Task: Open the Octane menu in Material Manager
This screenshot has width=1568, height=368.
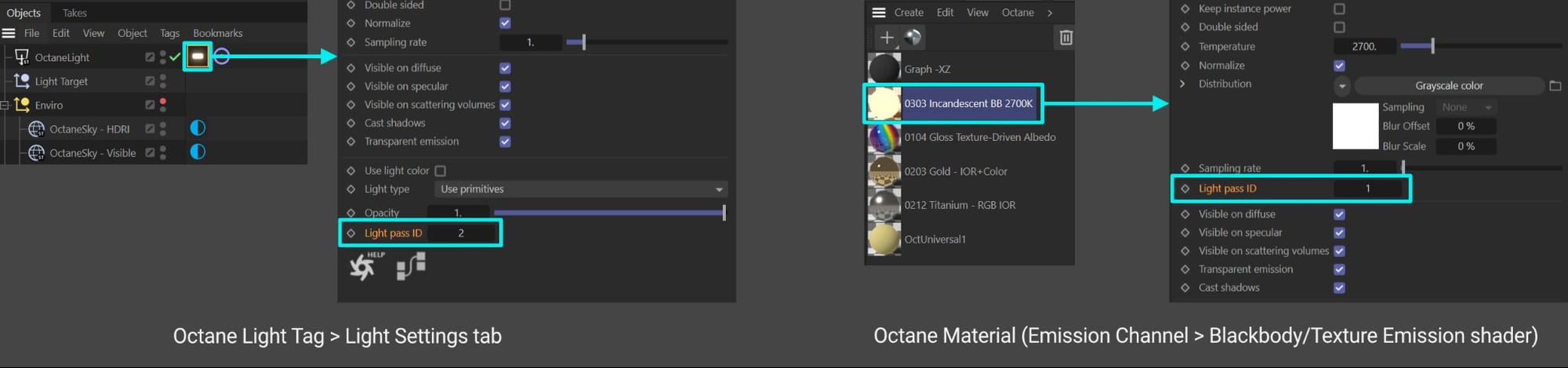Action: (1018, 13)
